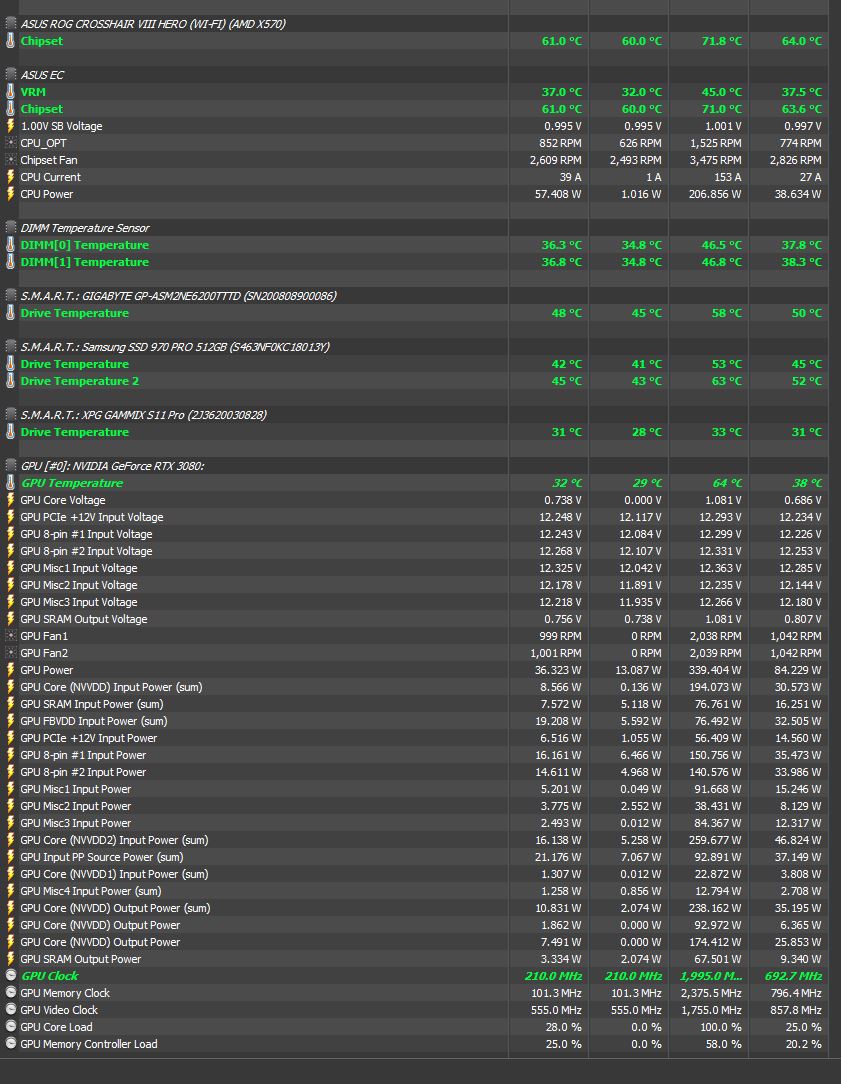
Task: Click the bolt icon beside CPU Current
Action: click(x=10, y=177)
